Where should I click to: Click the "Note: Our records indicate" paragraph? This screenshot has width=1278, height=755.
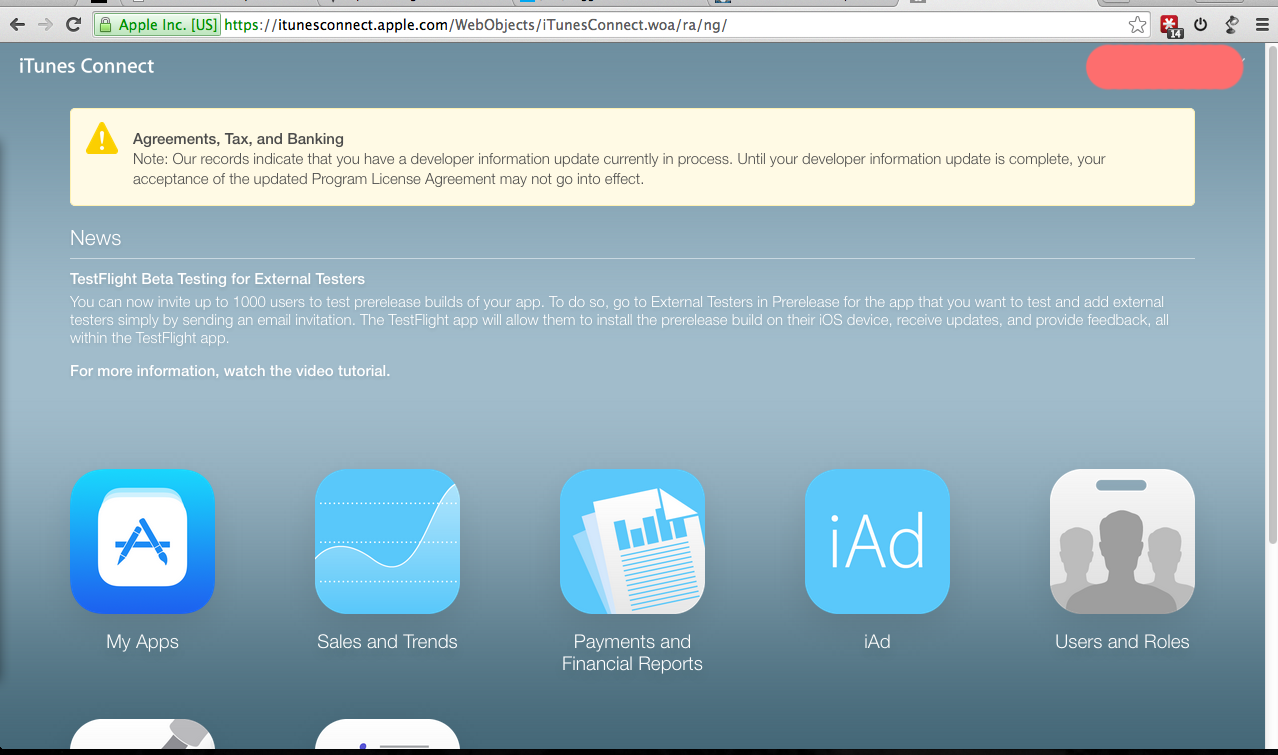[x=619, y=169]
